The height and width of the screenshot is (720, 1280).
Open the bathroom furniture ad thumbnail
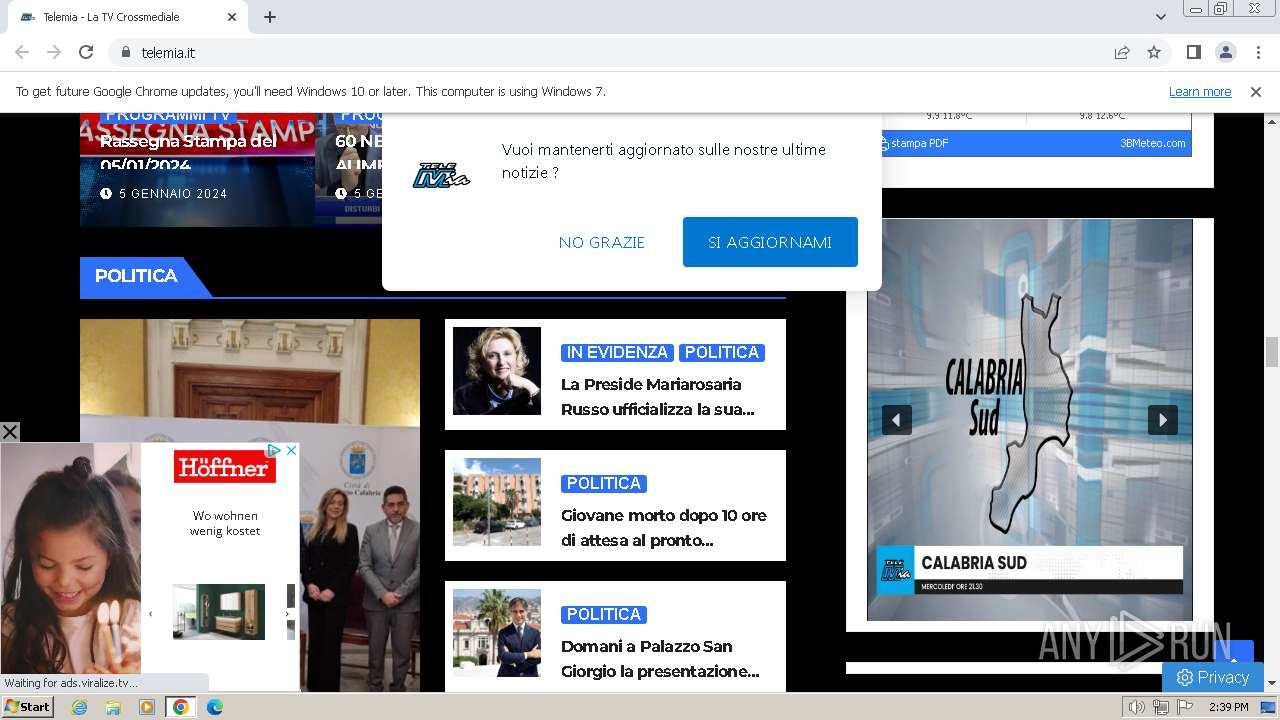[x=219, y=612]
